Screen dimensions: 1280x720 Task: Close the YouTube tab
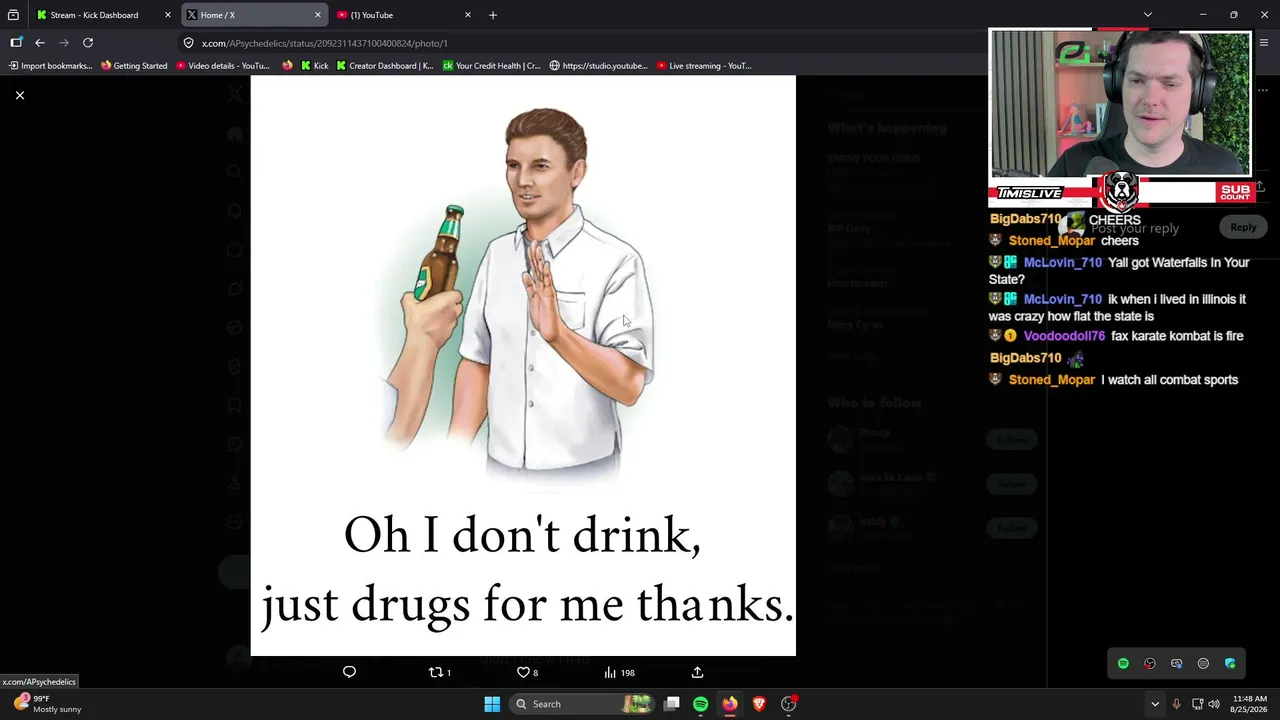coord(468,15)
